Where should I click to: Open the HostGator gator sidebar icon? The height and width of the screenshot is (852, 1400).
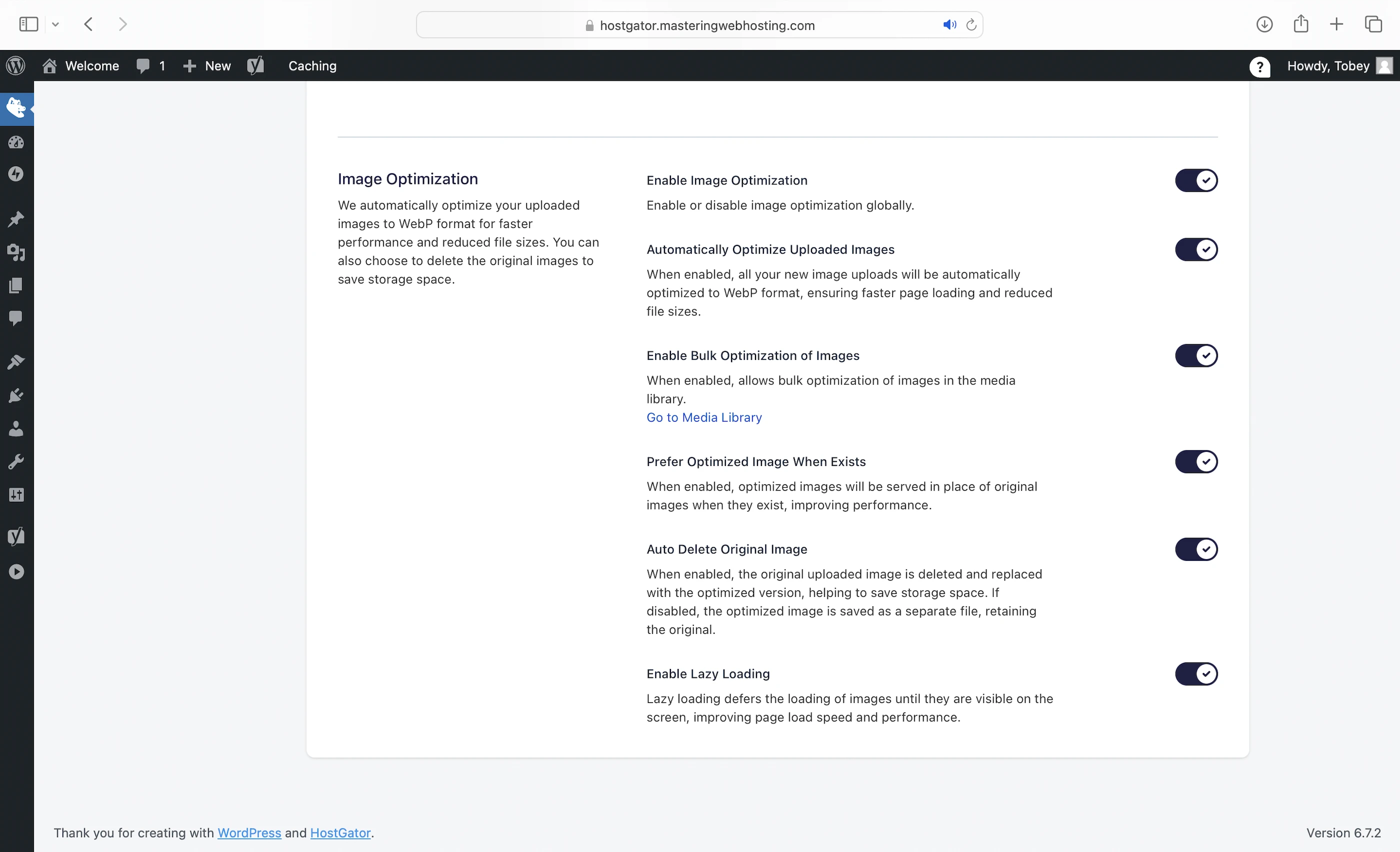pos(16,107)
